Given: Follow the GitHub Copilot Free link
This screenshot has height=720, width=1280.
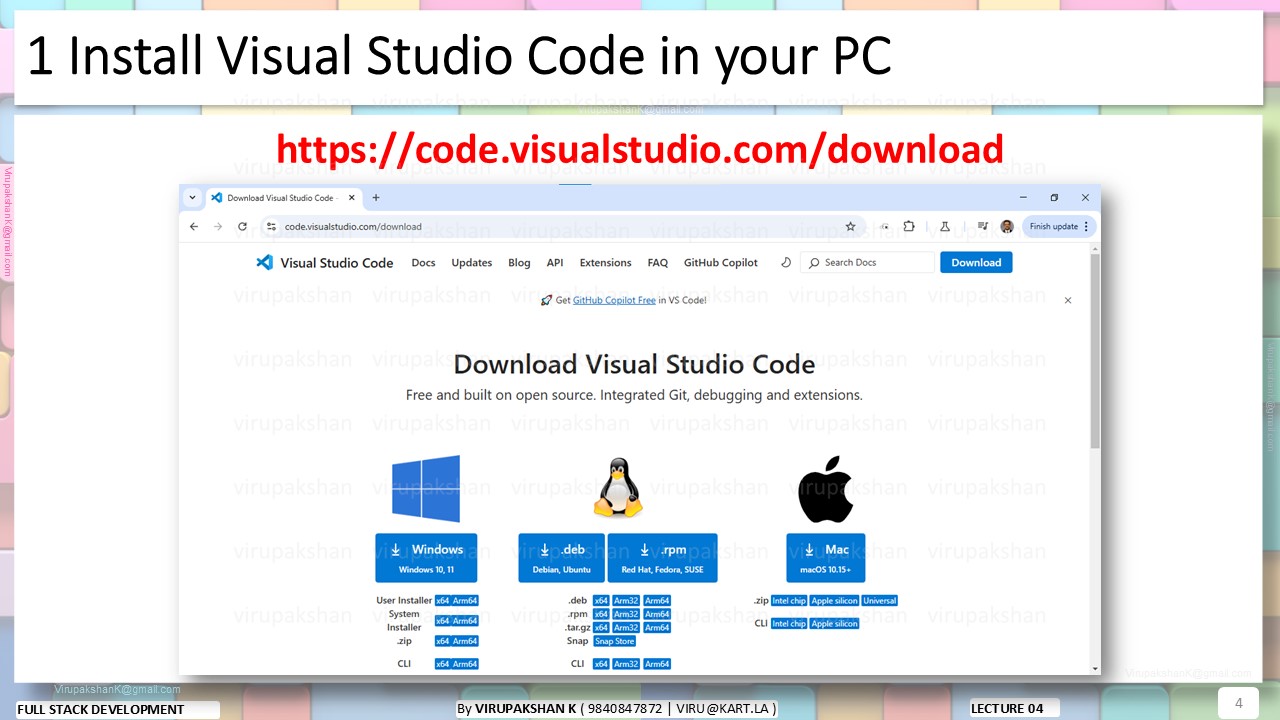Looking at the screenshot, I should pyautogui.click(x=614, y=300).
